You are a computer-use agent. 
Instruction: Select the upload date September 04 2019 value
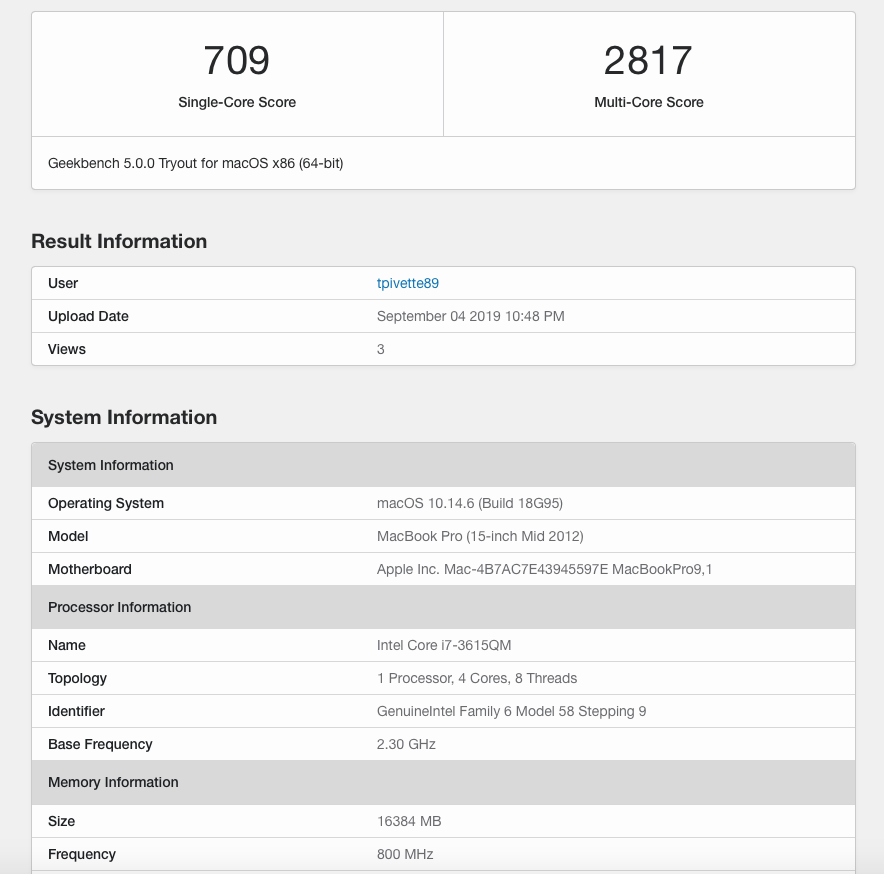pos(470,316)
